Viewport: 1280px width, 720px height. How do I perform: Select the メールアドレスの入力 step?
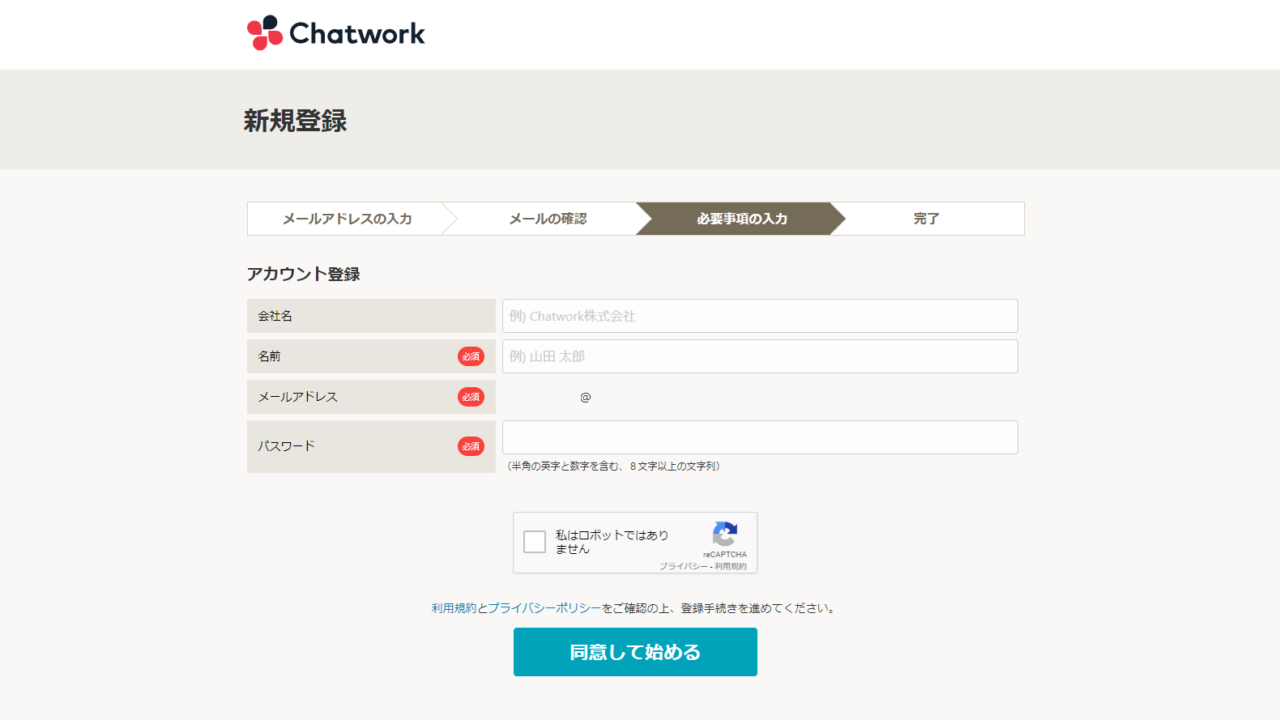[x=346, y=219]
